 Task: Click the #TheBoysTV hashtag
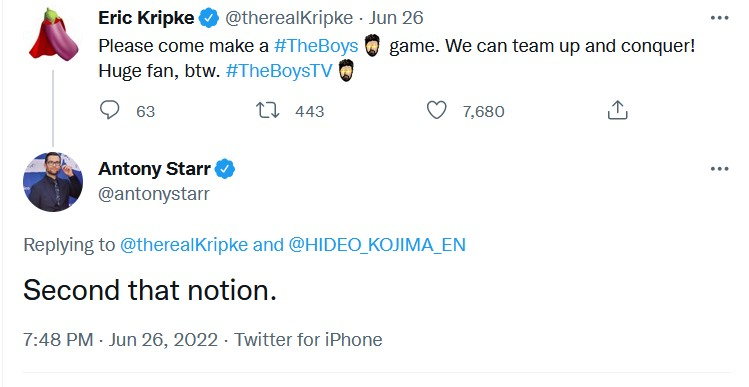coord(278,71)
